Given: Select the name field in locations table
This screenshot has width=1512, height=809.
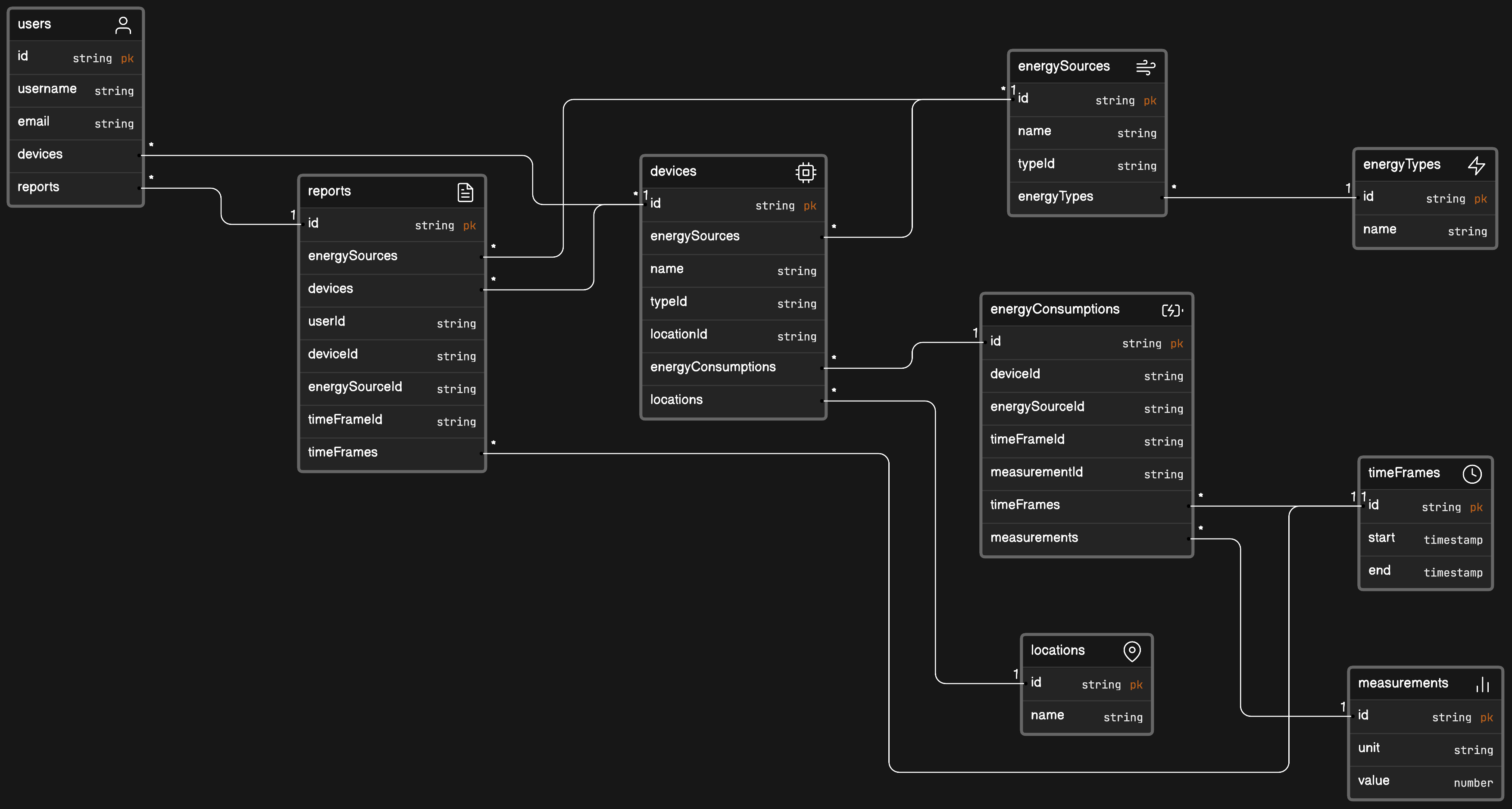Looking at the screenshot, I should pos(1048,715).
